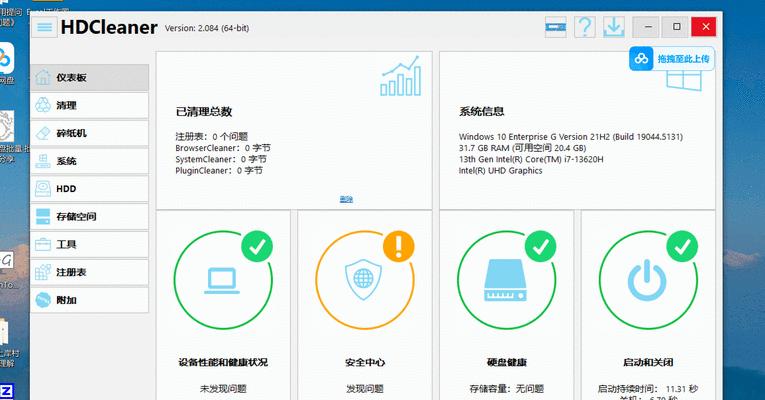Click the hard drive health icon
The height and width of the screenshot is (400, 765).
coord(506,280)
